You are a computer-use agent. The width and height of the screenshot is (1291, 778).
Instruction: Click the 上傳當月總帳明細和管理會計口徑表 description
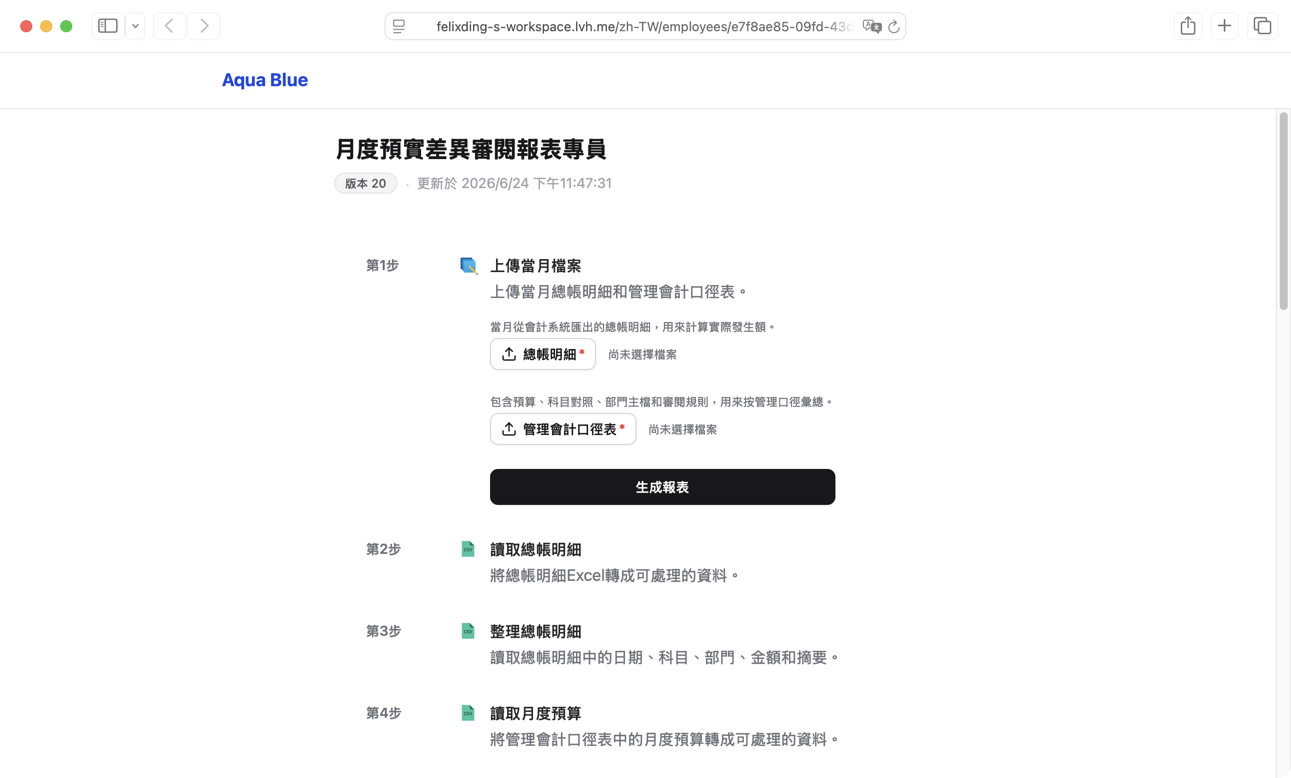click(x=619, y=292)
